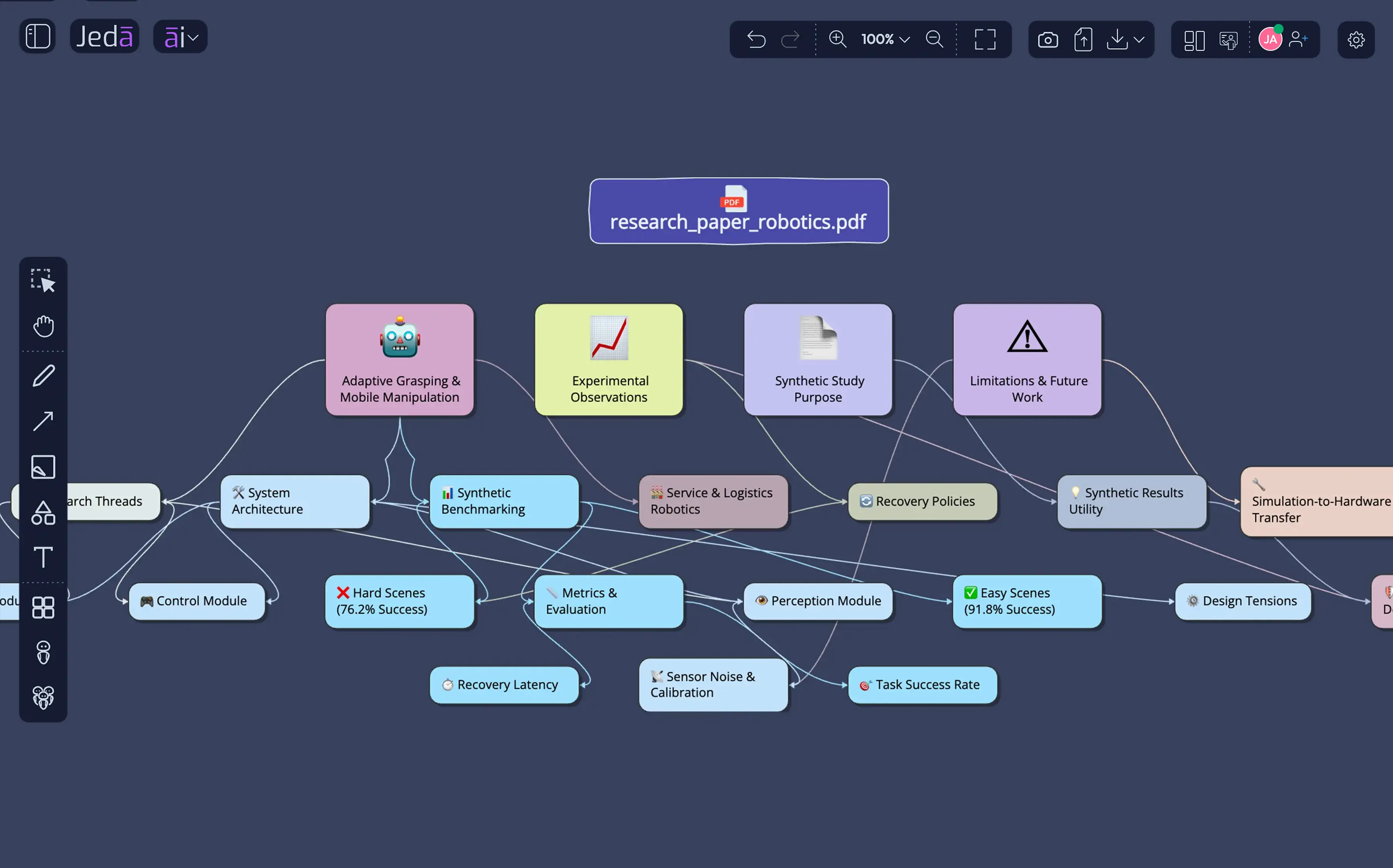Select the research_paper_robotics.pdf root node

739,211
